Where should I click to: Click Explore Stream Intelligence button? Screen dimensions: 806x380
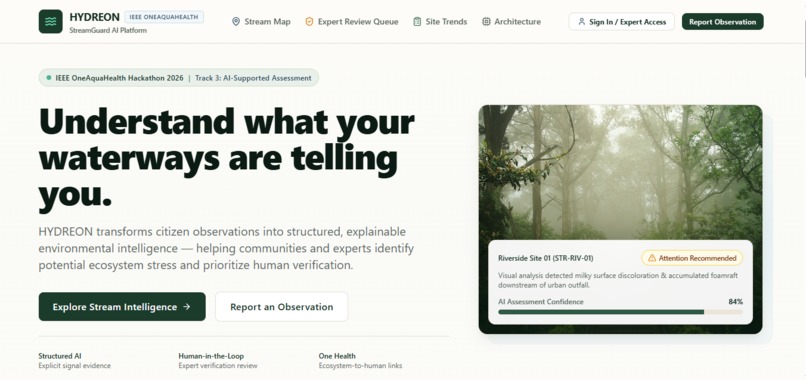tap(122, 306)
